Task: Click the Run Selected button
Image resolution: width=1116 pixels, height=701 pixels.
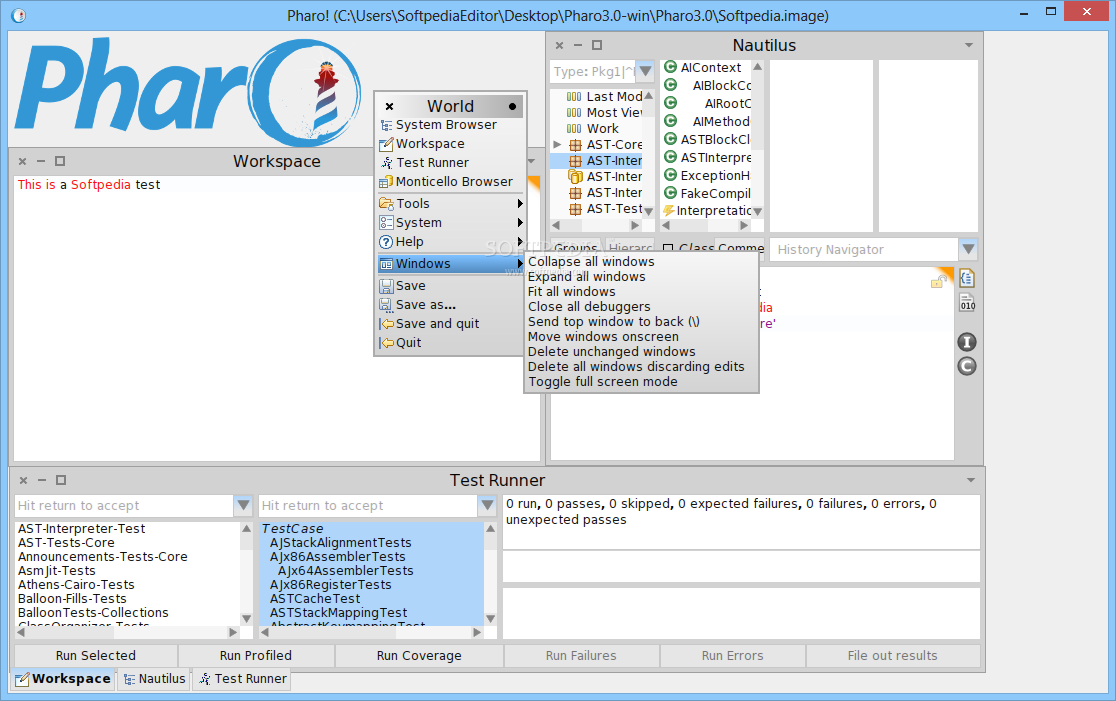Action: [96, 655]
